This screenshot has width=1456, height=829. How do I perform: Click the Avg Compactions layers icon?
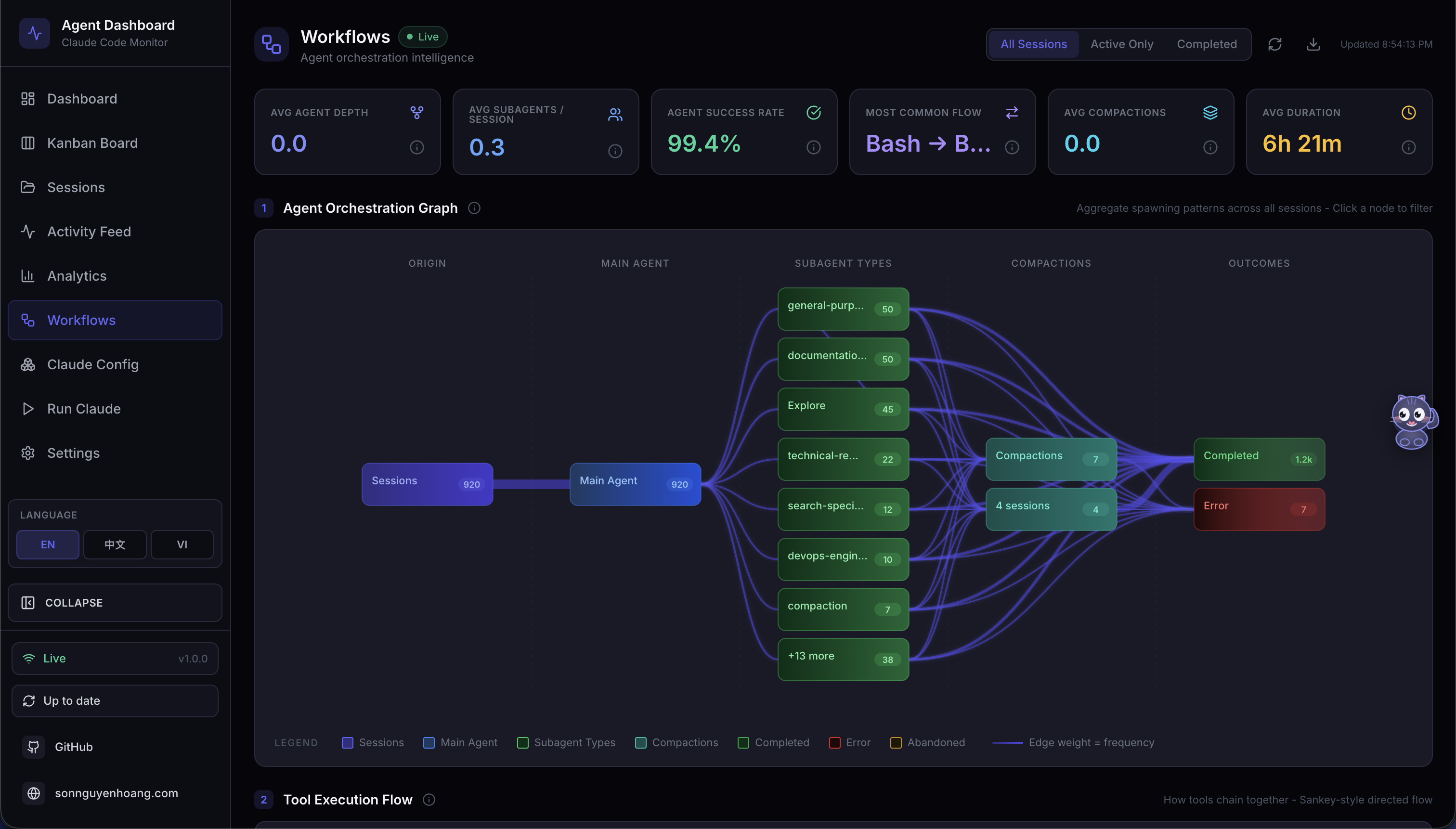[1210, 113]
